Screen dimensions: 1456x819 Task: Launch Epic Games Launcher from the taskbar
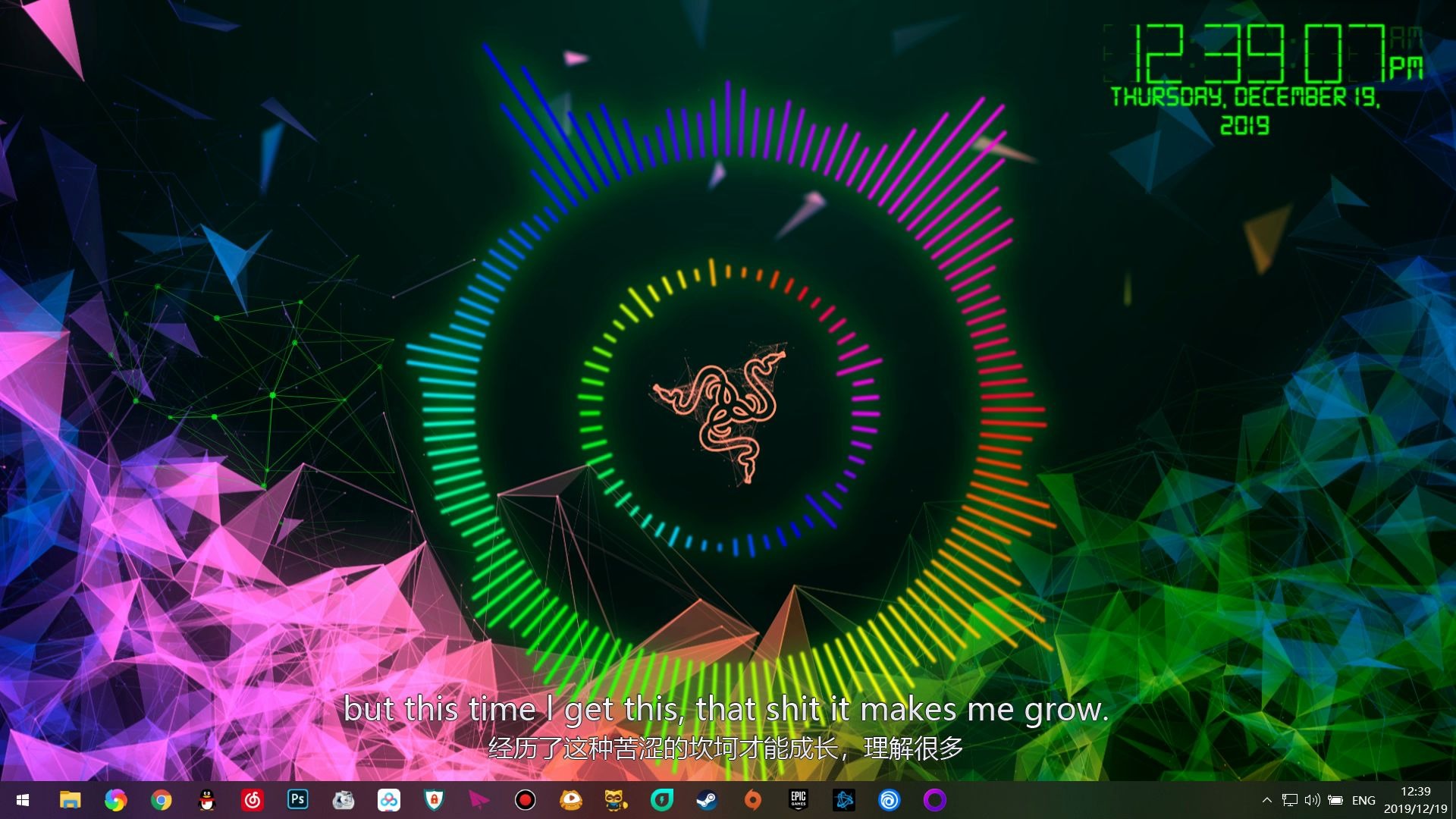point(798,800)
